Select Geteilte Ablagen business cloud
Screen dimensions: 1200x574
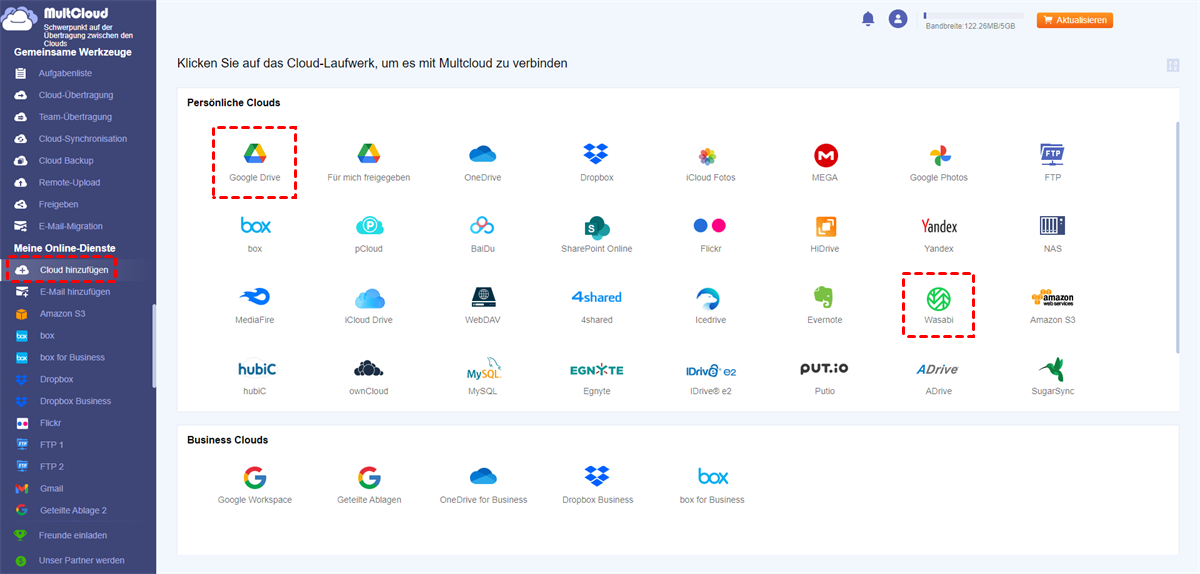pos(369,477)
